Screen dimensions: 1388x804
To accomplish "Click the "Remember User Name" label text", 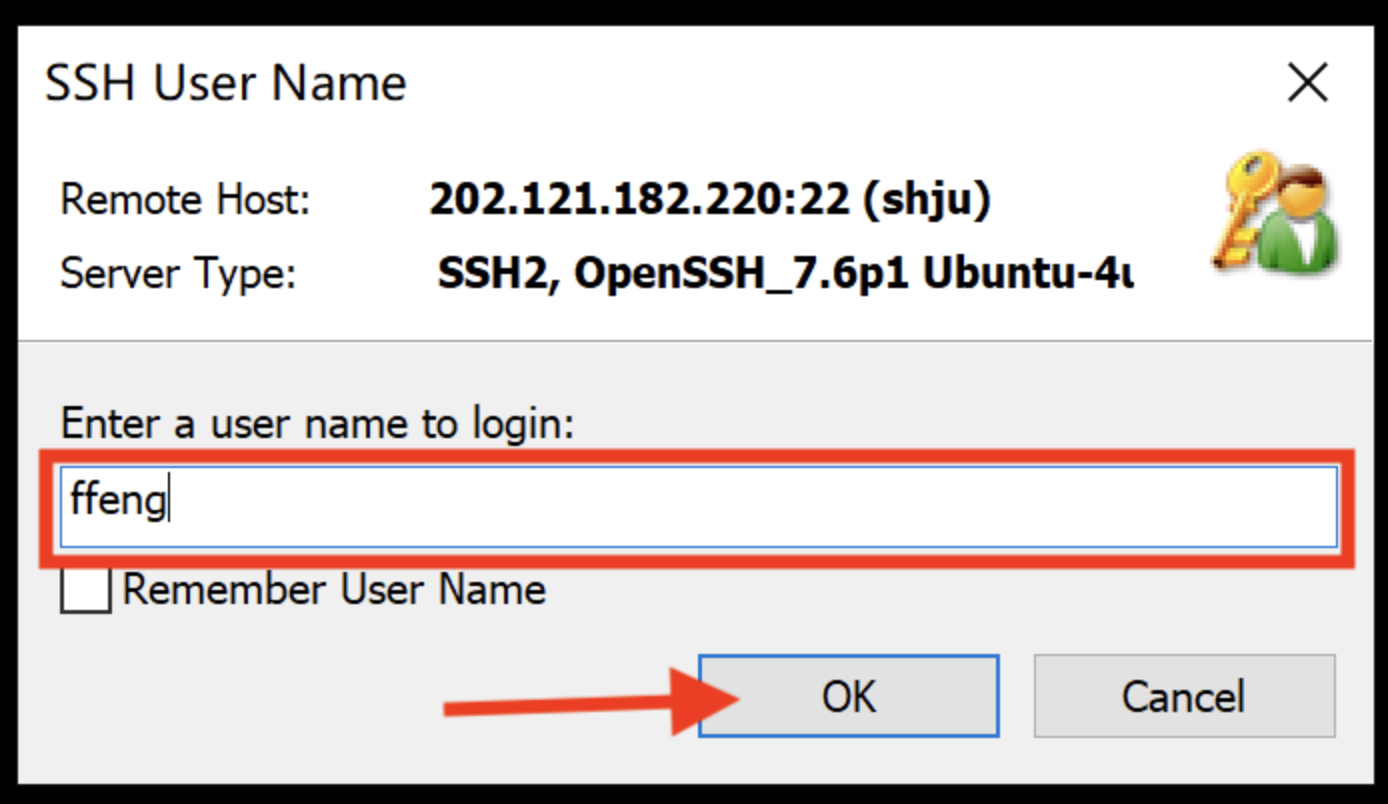I will point(334,590).
